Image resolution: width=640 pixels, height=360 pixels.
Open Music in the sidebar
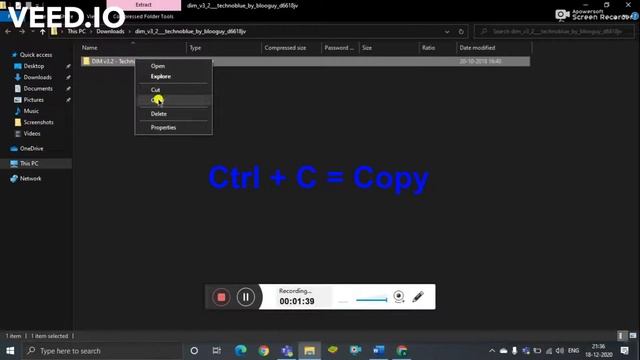(x=31, y=111)
